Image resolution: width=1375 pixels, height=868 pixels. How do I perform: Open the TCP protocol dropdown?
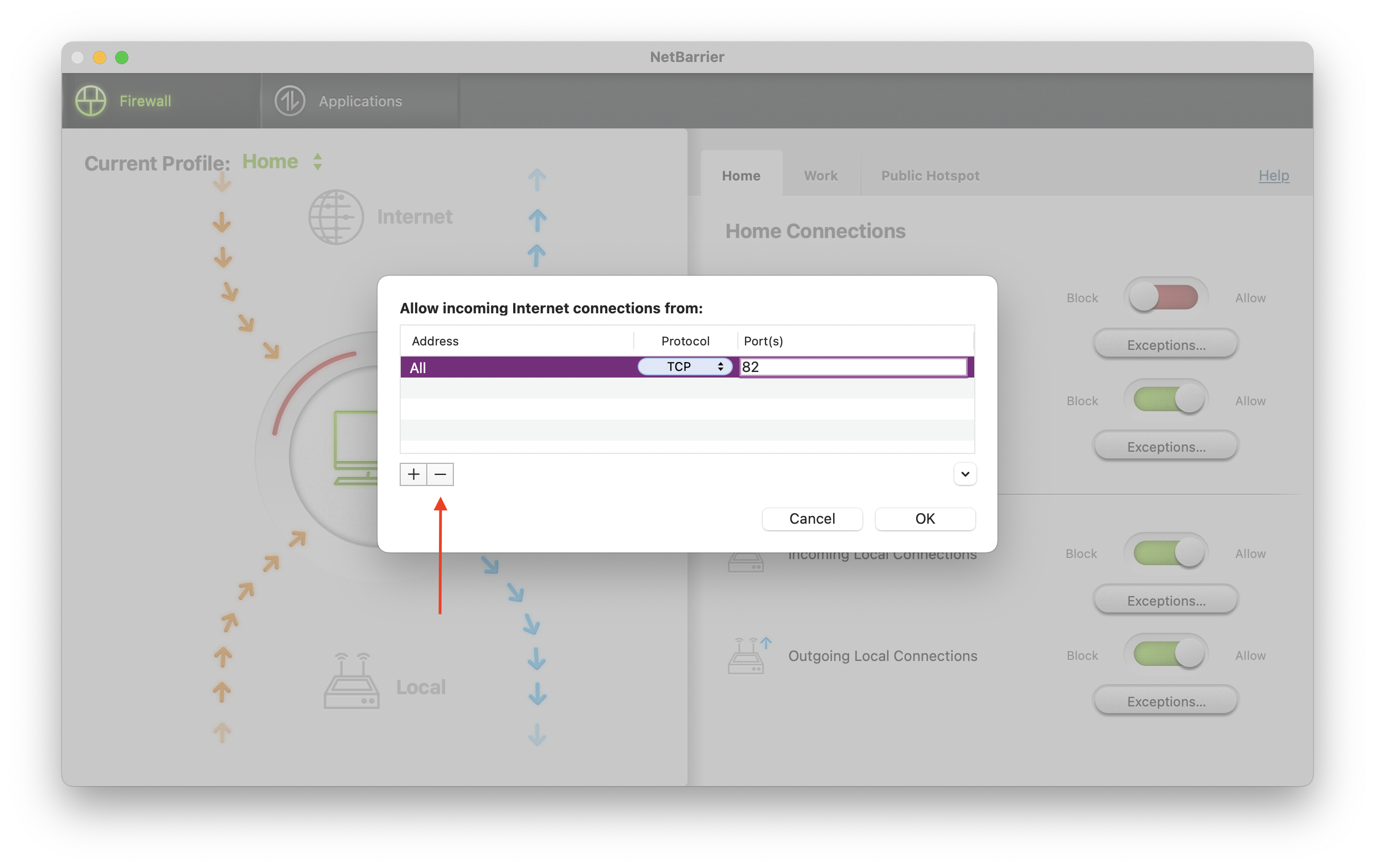point(685,366)
